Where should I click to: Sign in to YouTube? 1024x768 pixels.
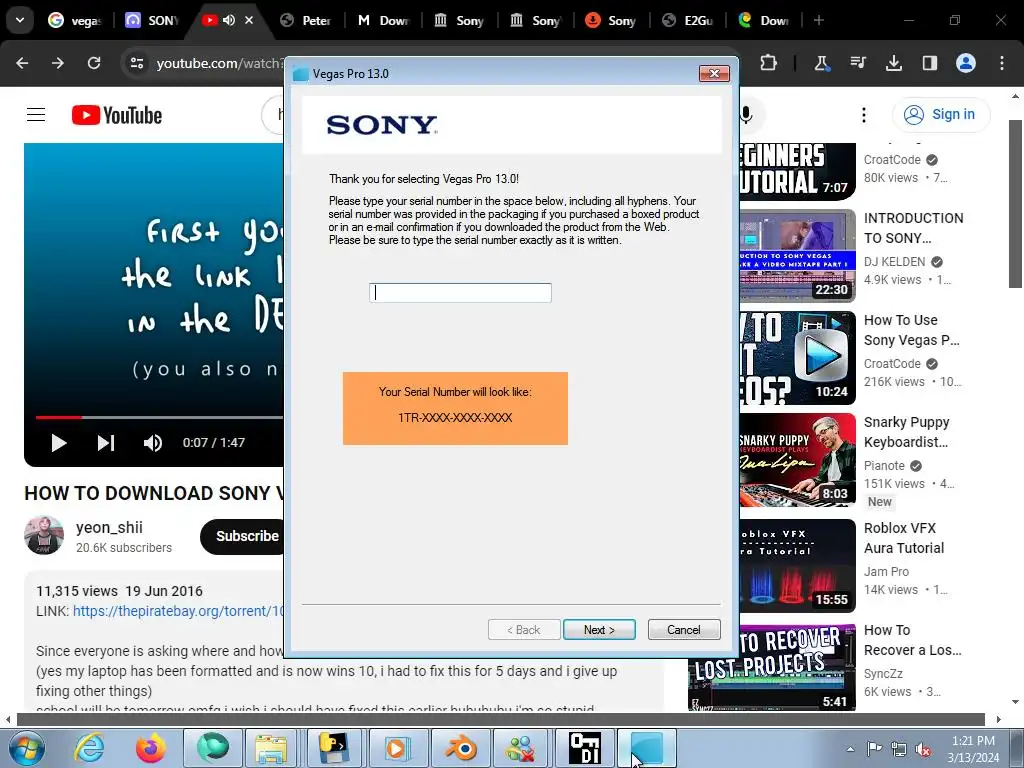tap(940, 114)
